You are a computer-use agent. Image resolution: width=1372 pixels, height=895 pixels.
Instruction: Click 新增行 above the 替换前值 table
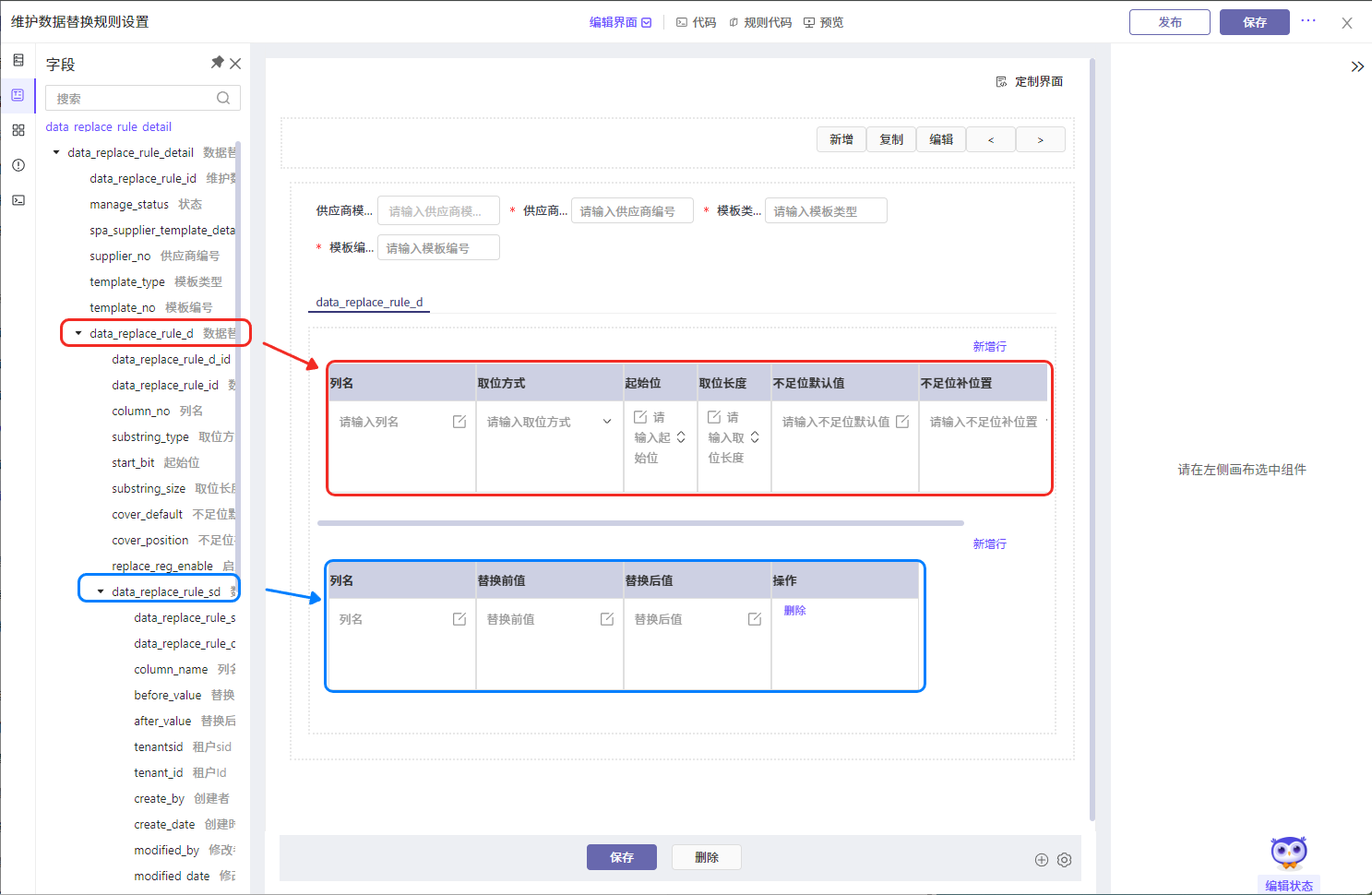pyautogui.click(x=990, y=544)
